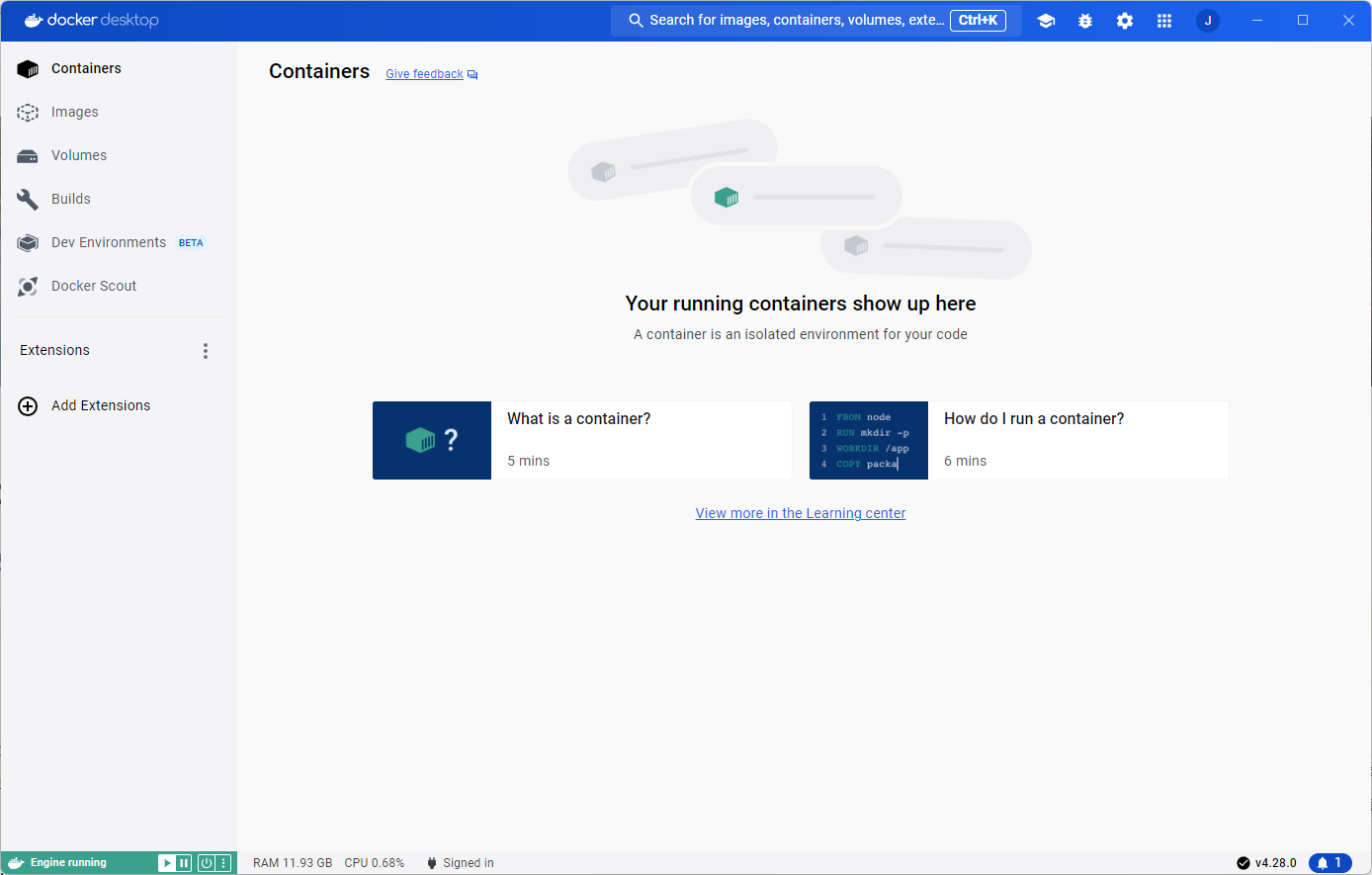Click the engine start play button
This screenshot has width=1372, height=875.
coord(167,863)
